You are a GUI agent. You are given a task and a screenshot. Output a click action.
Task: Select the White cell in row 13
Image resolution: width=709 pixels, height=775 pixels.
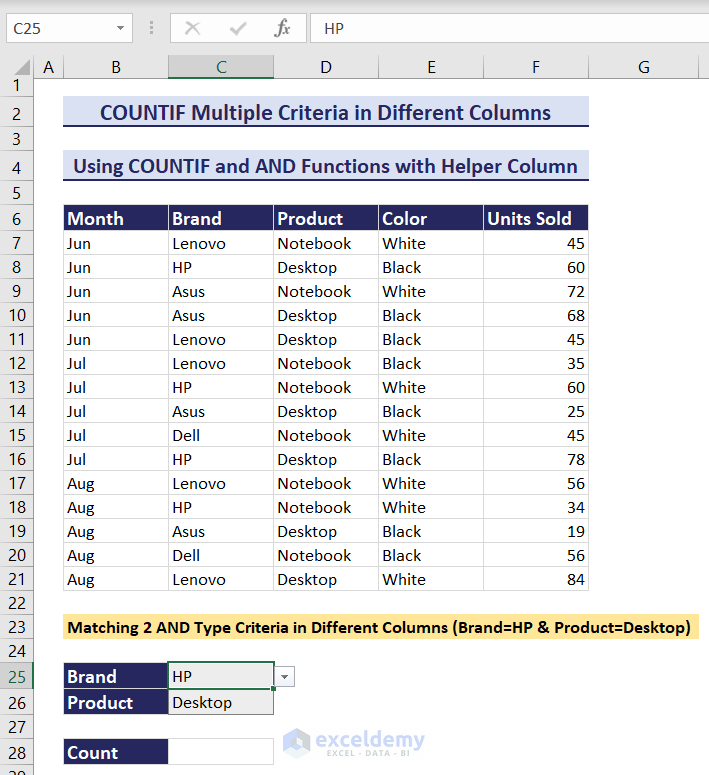(431, 388)
